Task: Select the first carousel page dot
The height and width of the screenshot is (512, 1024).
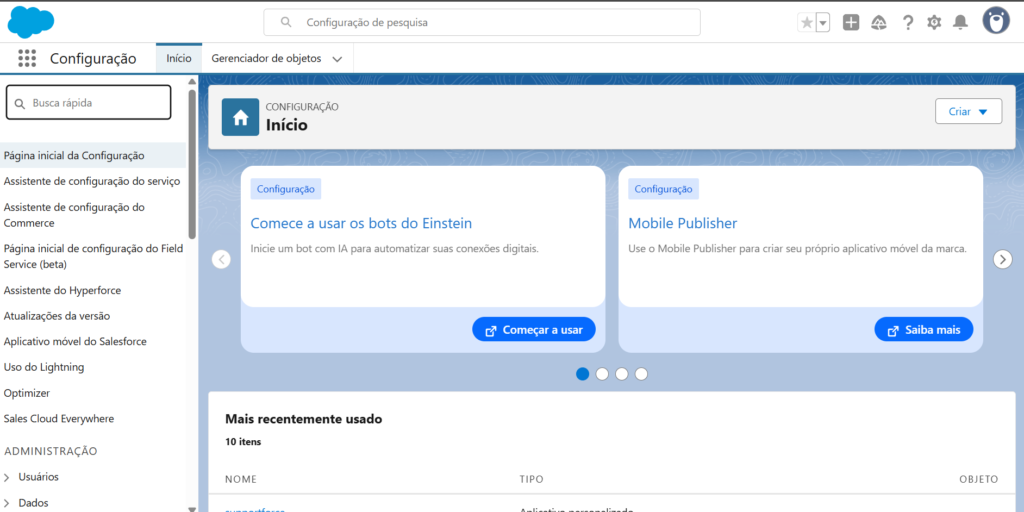Action: pyautogui.click(x=583, y=374)
